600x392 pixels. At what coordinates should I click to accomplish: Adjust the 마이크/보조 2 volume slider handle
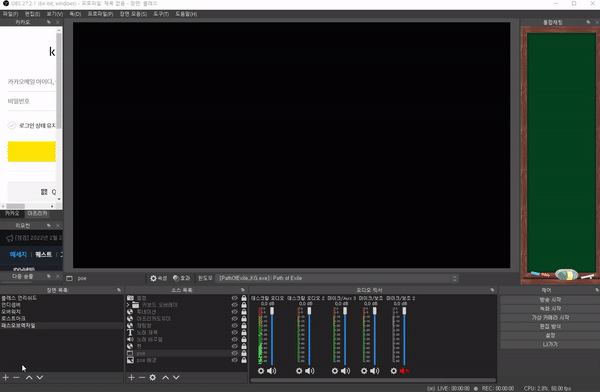(404, 311)
